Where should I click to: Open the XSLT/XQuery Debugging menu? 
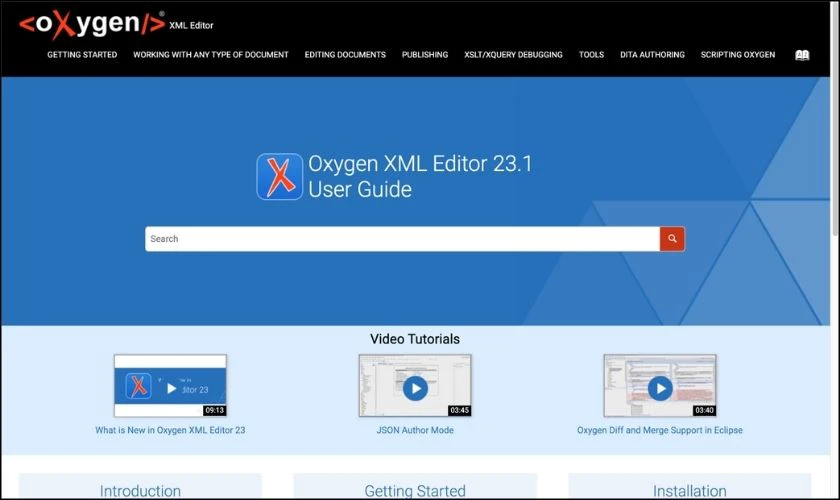[513, 55]
